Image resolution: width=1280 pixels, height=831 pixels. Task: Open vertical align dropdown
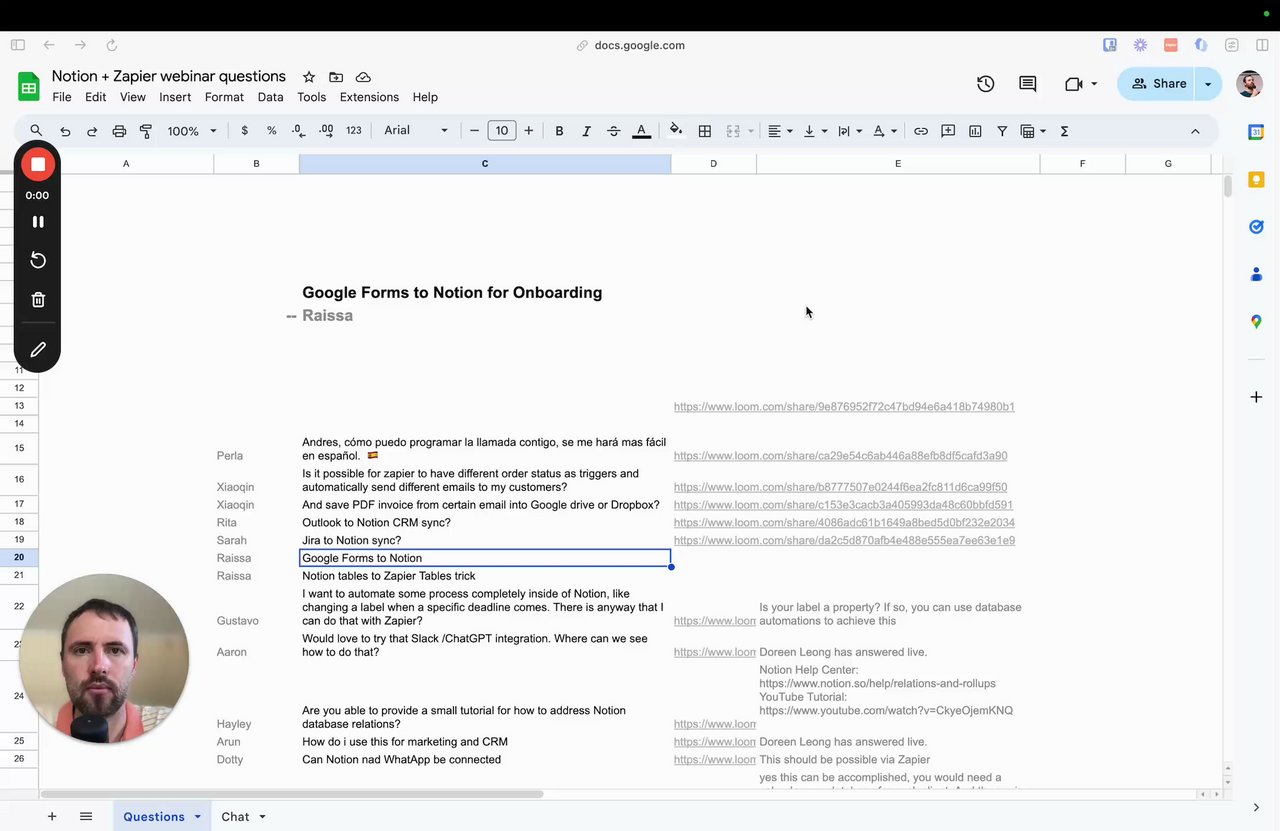click(x=815, y=131)
